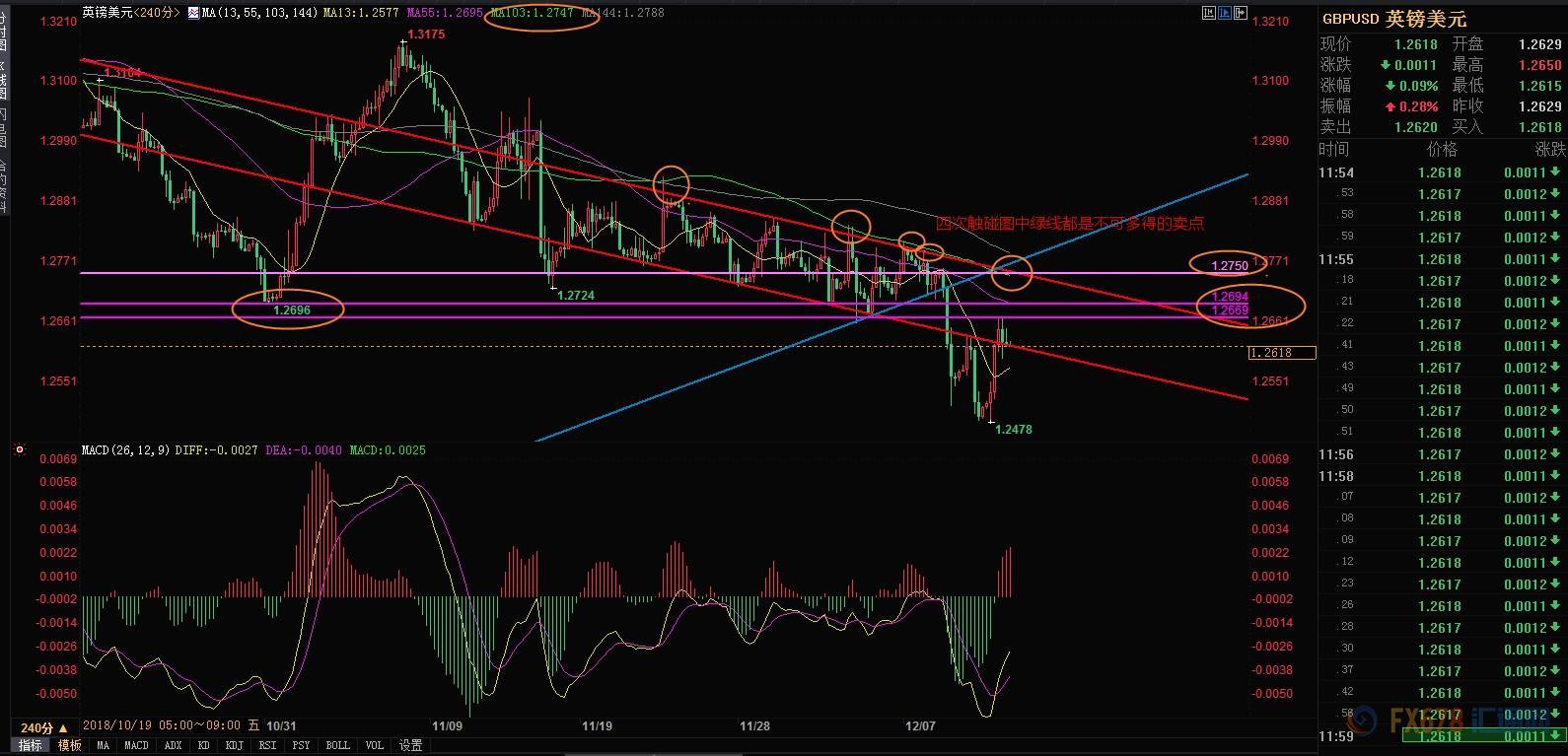1568x756 pixels.
Task: Click the highlighted blue chart layout icon
Action: (x=1224, y=14)
